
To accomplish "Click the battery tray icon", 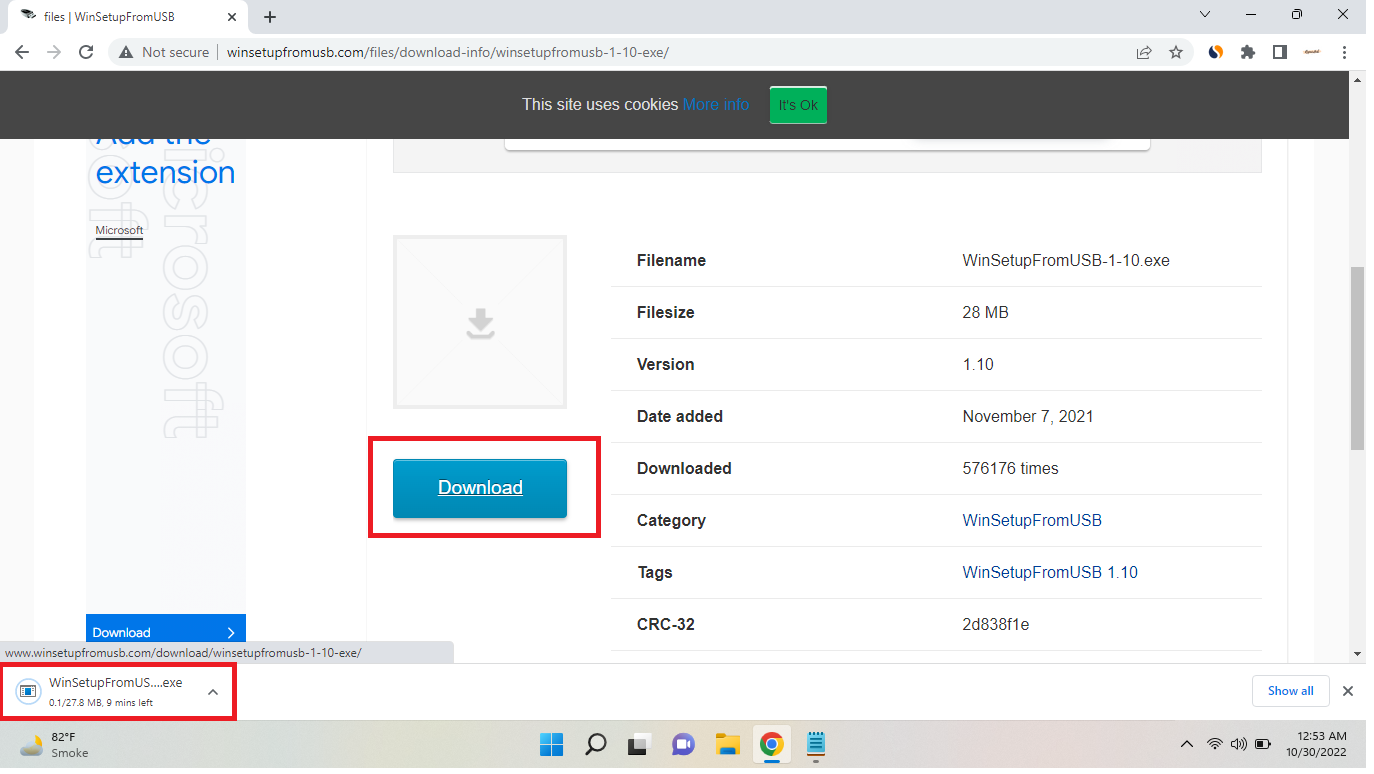I will 1263,744.
